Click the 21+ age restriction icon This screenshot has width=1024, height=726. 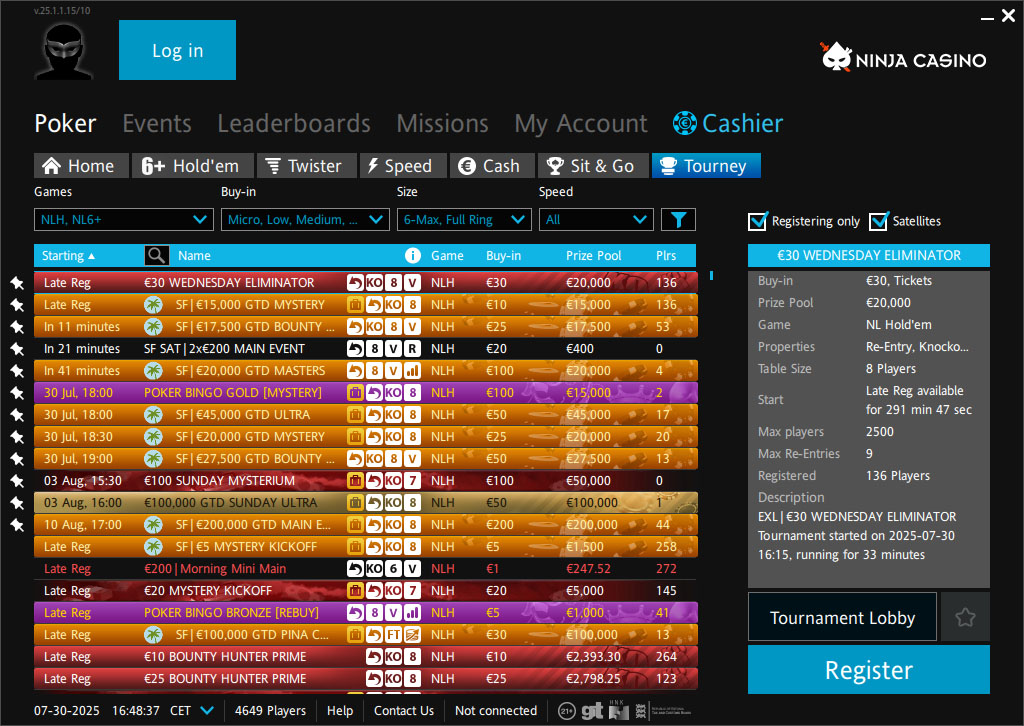pyautogui.click(x=567, y=710)
